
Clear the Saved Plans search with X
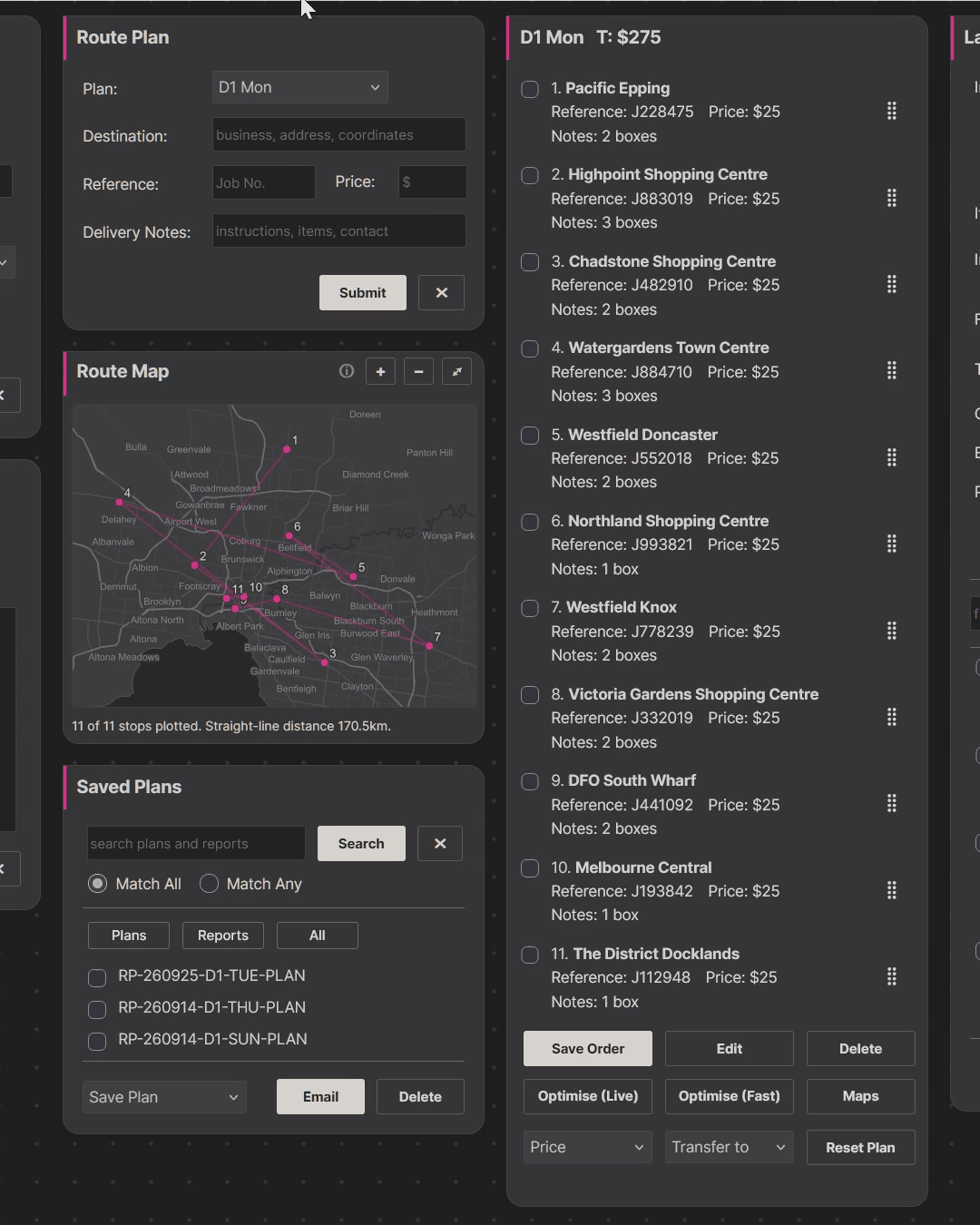click(440, 844)
